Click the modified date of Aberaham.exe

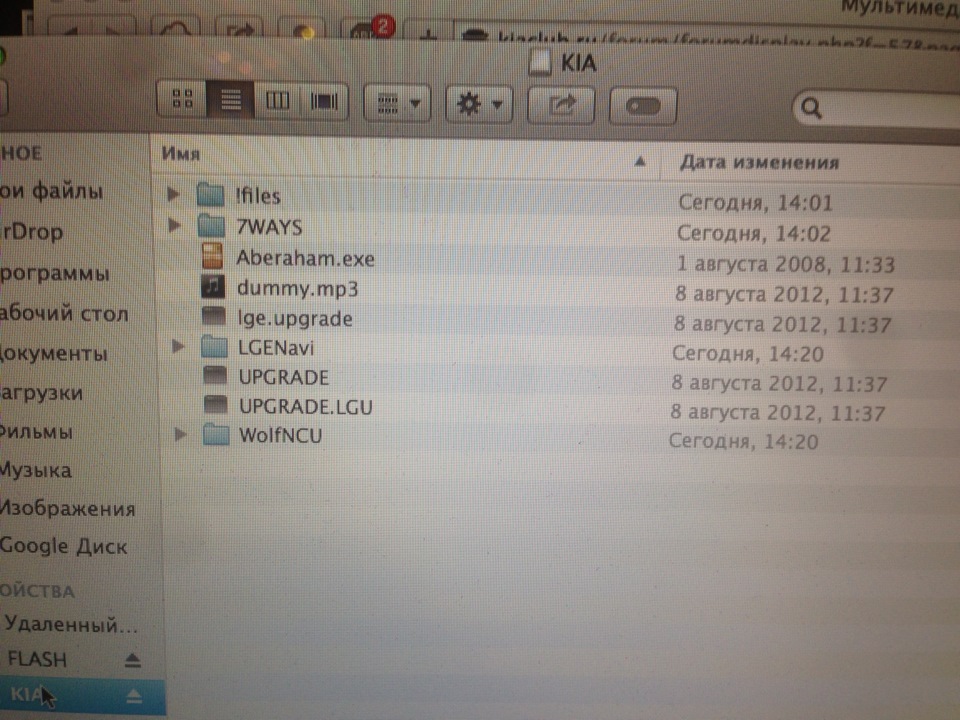coord(786,264)
